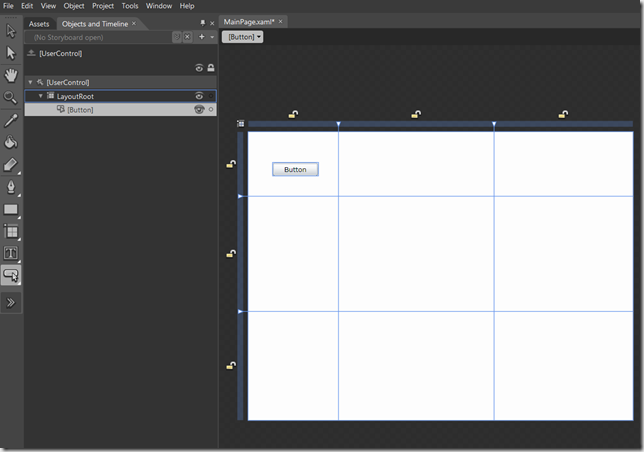Click the return scope to UserControl icon
This screenshot has height=452, width=644.
[x=31, y=53]
